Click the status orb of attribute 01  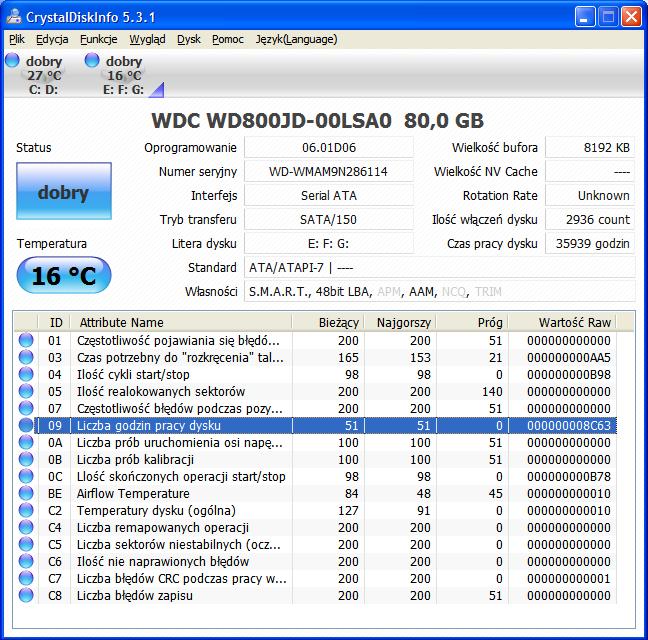pyautogui.click(x=26, y=340)
